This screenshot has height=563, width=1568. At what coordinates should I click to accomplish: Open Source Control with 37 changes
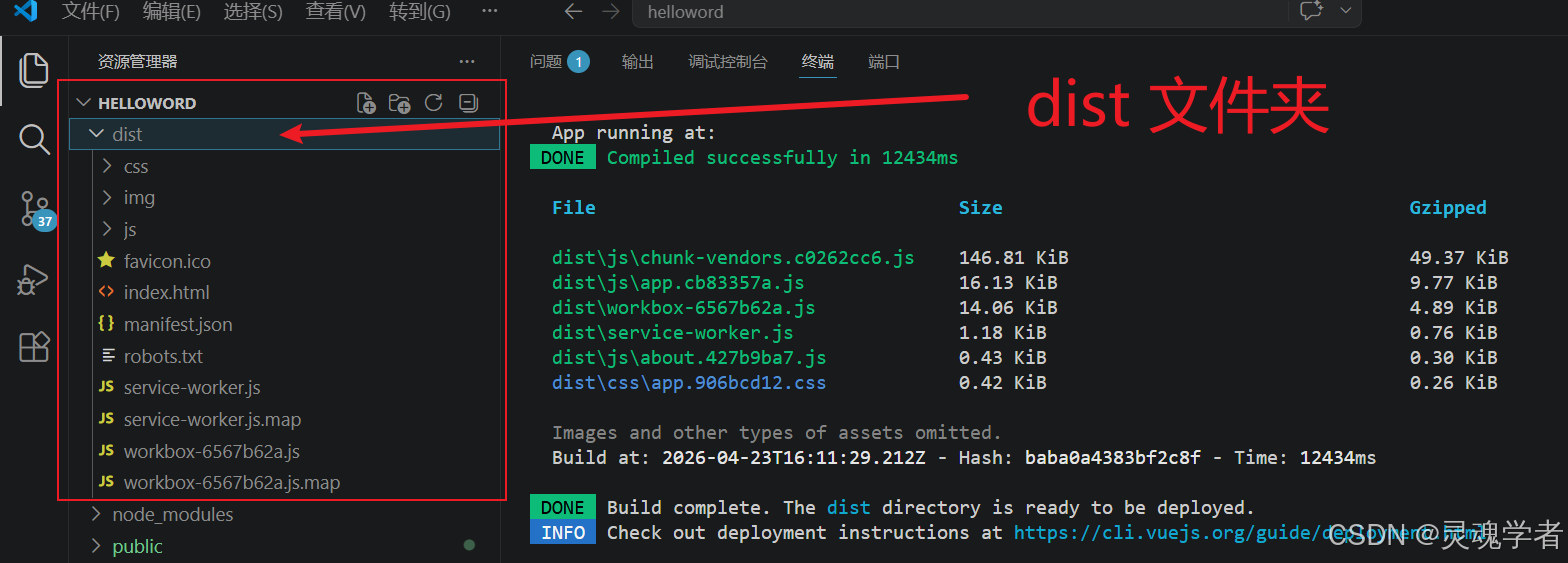(x=36, y=209)
